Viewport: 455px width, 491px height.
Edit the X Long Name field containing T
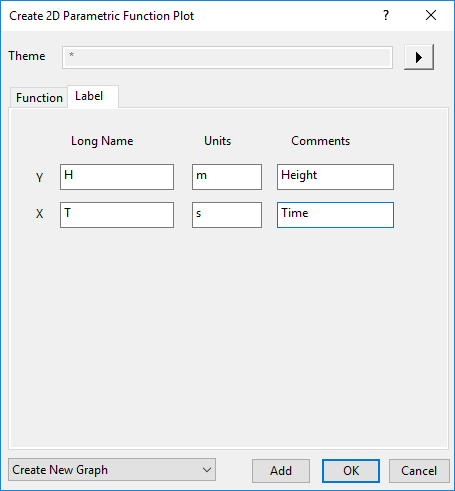pos(117,215)
